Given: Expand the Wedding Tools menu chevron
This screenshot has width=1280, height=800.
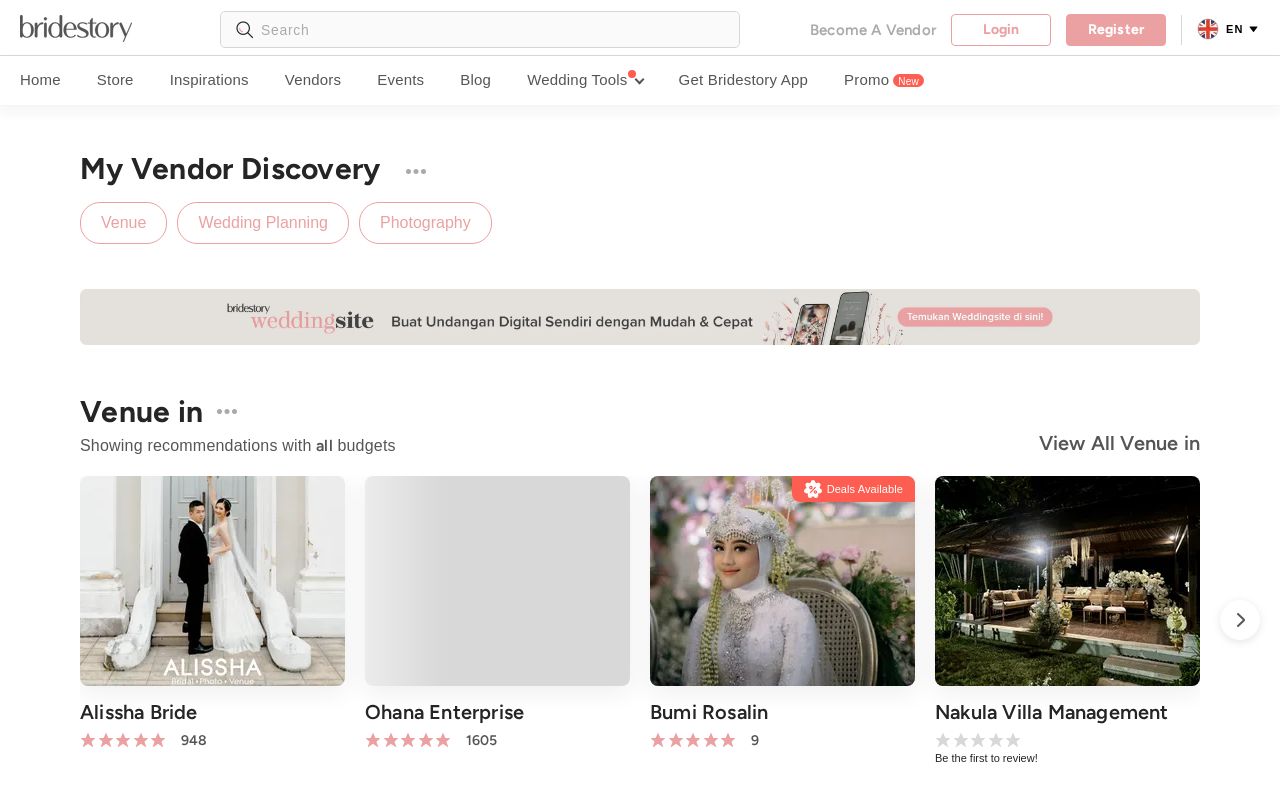Looking at the screenshot, I should (639, 81).
